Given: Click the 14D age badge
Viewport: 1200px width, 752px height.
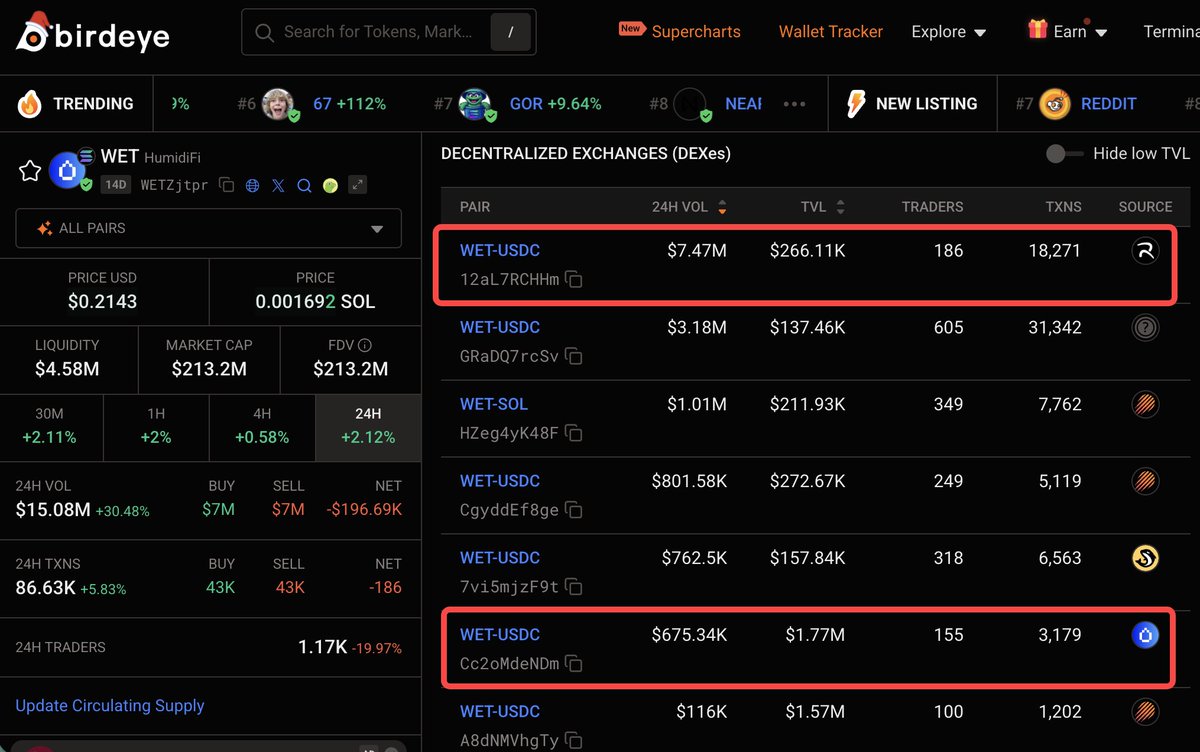Looking at the screenshot, I should point(117,185).
